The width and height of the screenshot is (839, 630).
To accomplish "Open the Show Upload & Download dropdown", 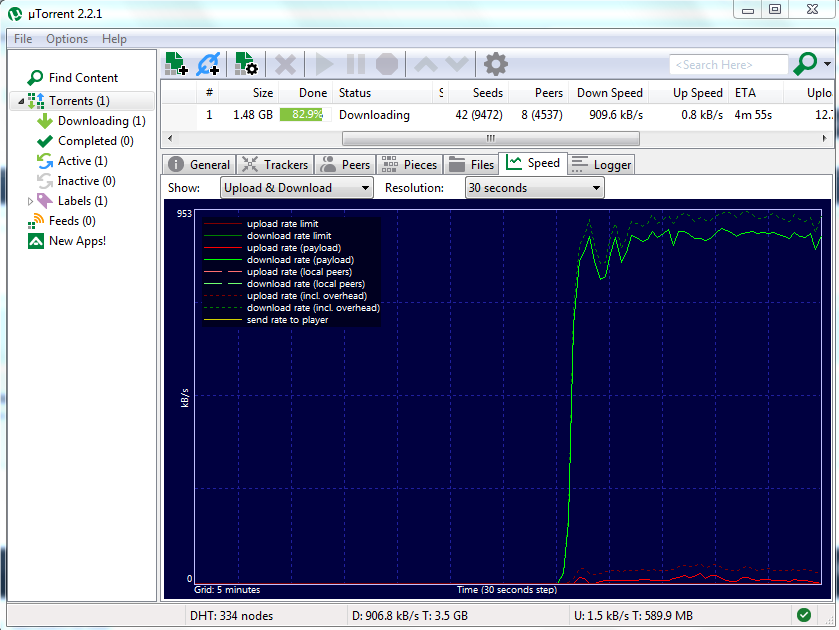I will point(297,188).
